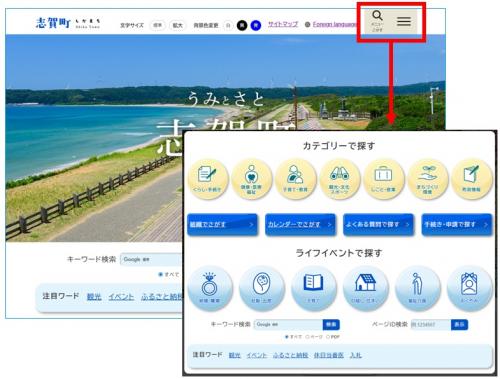This screenshot has height=379, width=500.
Task: Select the diamond ring marriage life event
Action: 210,289
